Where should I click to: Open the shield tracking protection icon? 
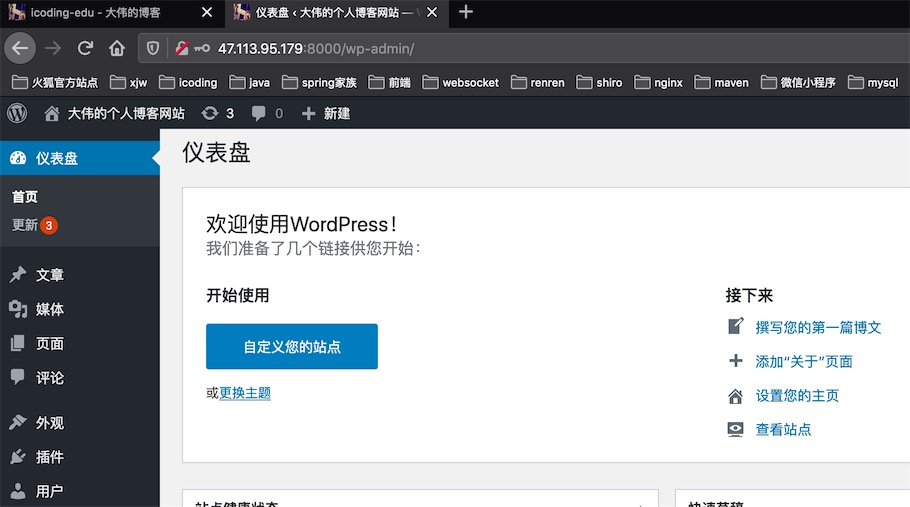click(153, 48)
